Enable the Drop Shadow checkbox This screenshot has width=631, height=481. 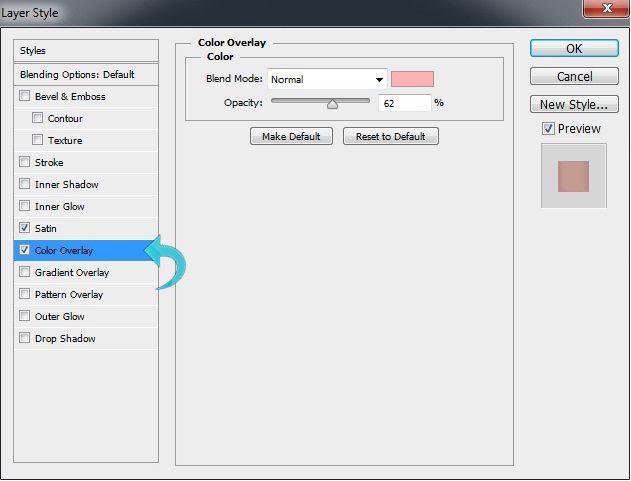[25, 338]
